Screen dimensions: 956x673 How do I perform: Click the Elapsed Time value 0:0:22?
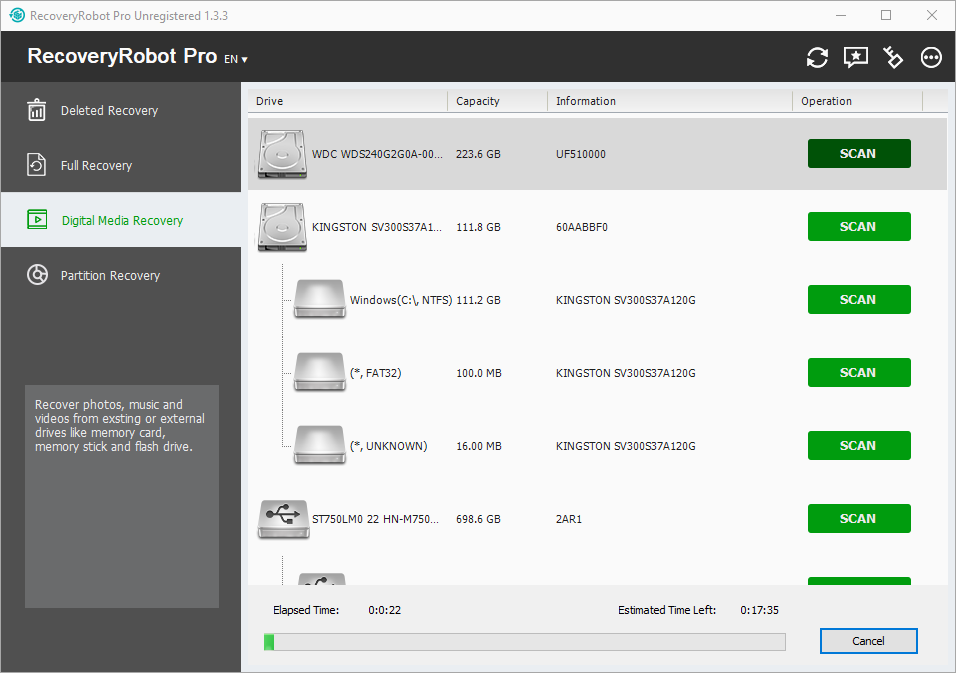point(385,610)
